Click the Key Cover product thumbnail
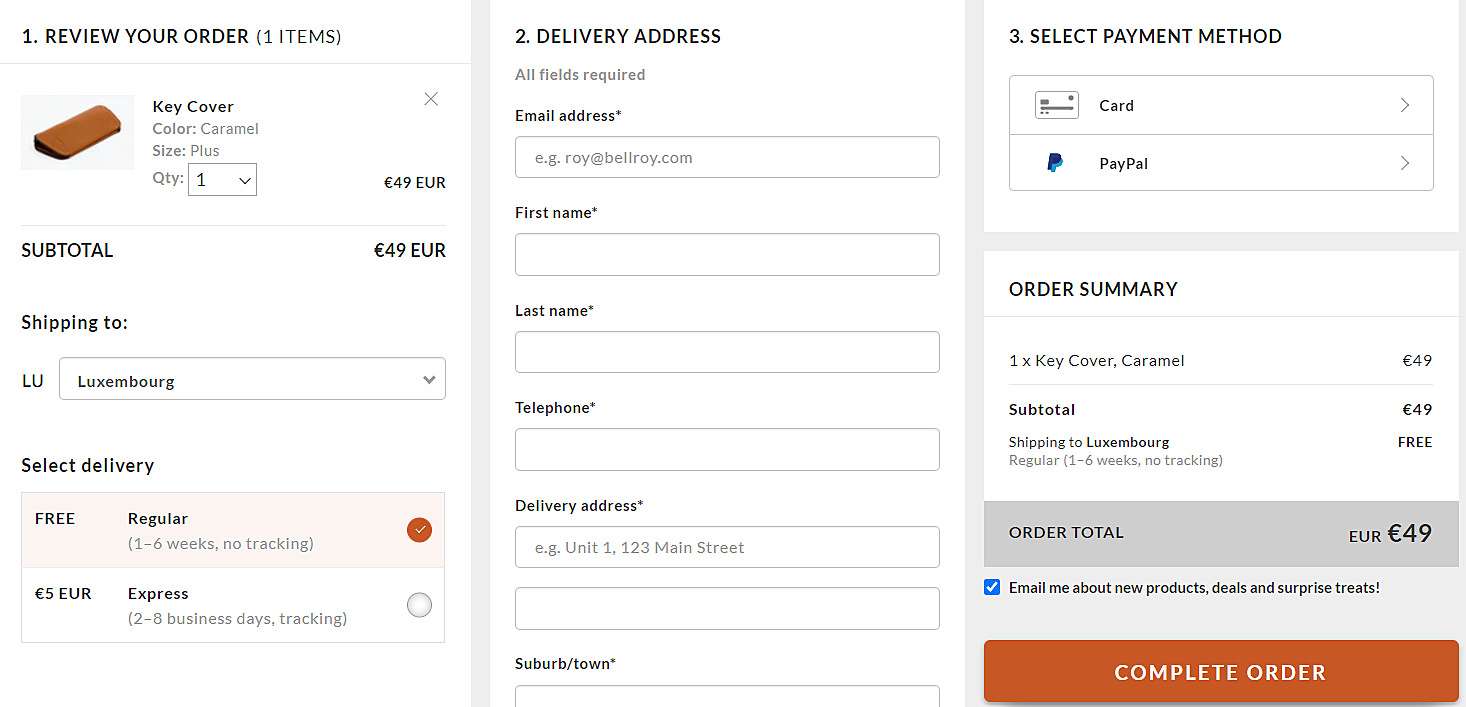The image size is (1466, 707). [x=77, y=132]
